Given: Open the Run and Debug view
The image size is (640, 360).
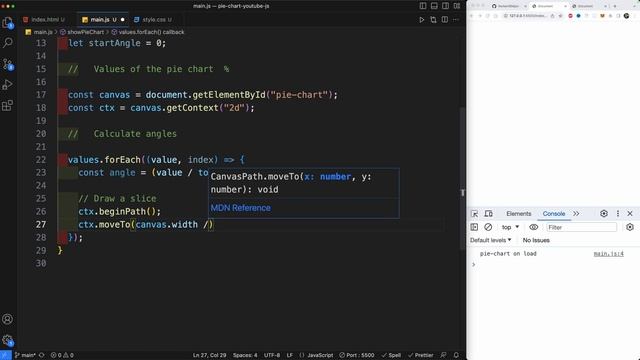Looking at the screenshot, I should pyautogui.click(x=8, y=84).
